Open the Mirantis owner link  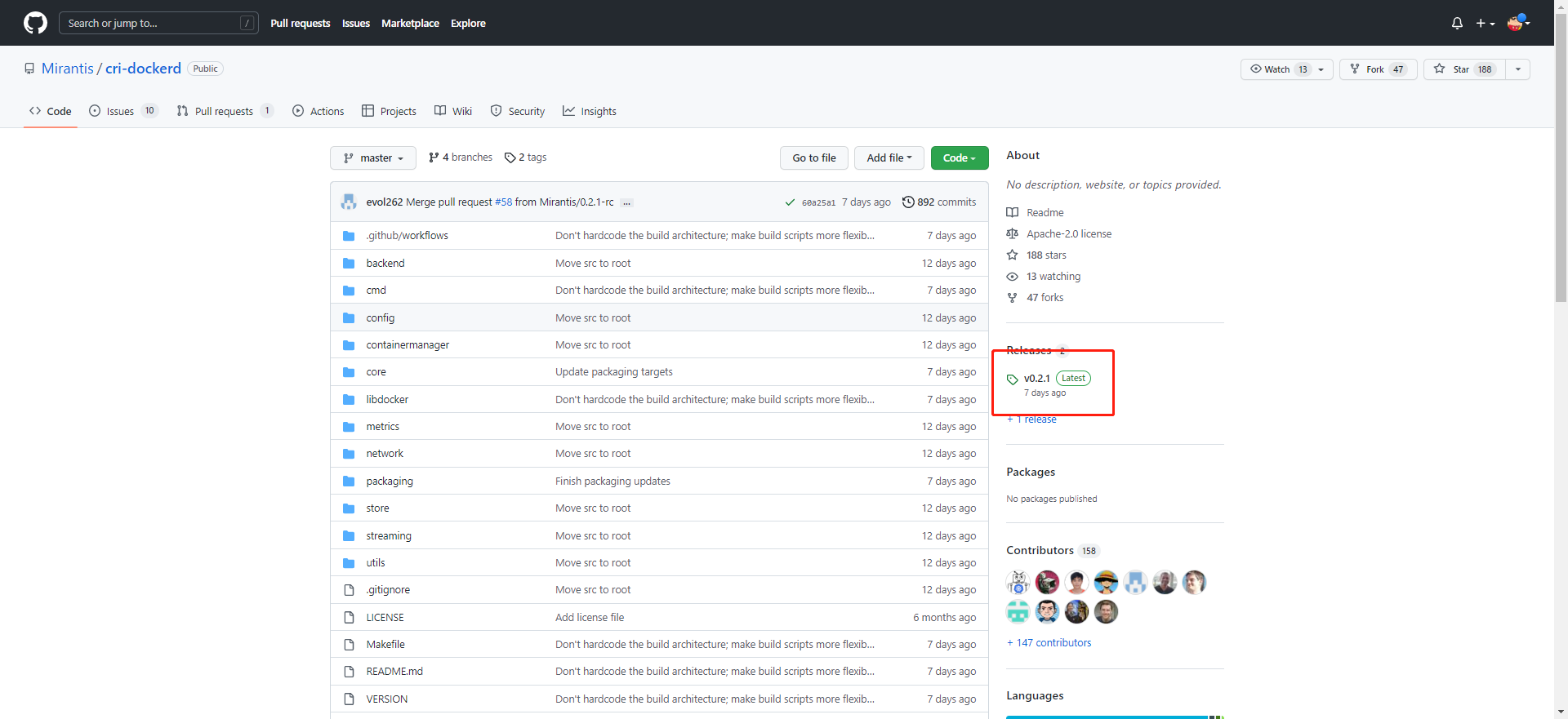[68, 69]
